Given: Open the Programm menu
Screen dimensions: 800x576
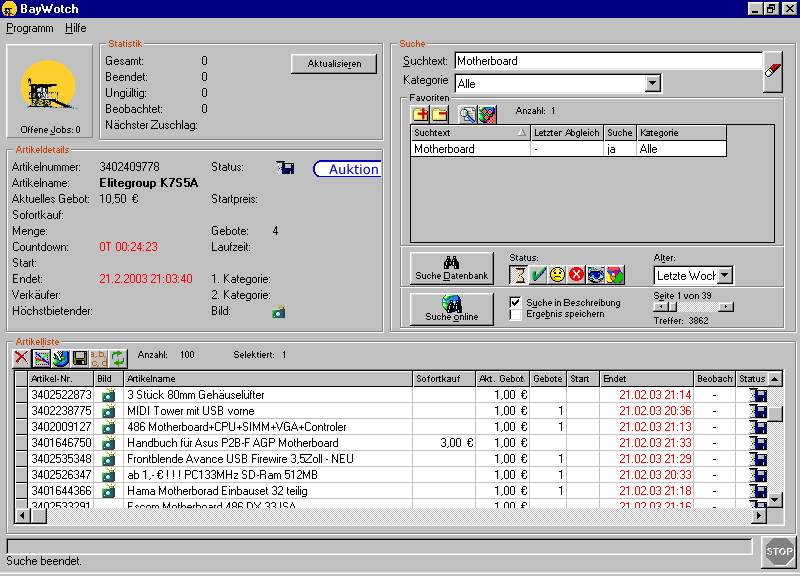Looking at the screenshot, I should (x=30, y=28).
